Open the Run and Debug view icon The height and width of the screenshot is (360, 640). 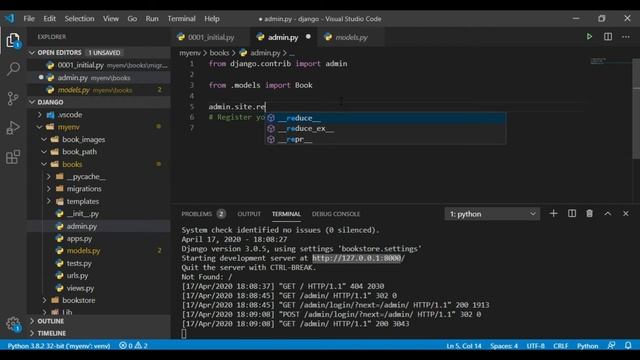point(13,128)
